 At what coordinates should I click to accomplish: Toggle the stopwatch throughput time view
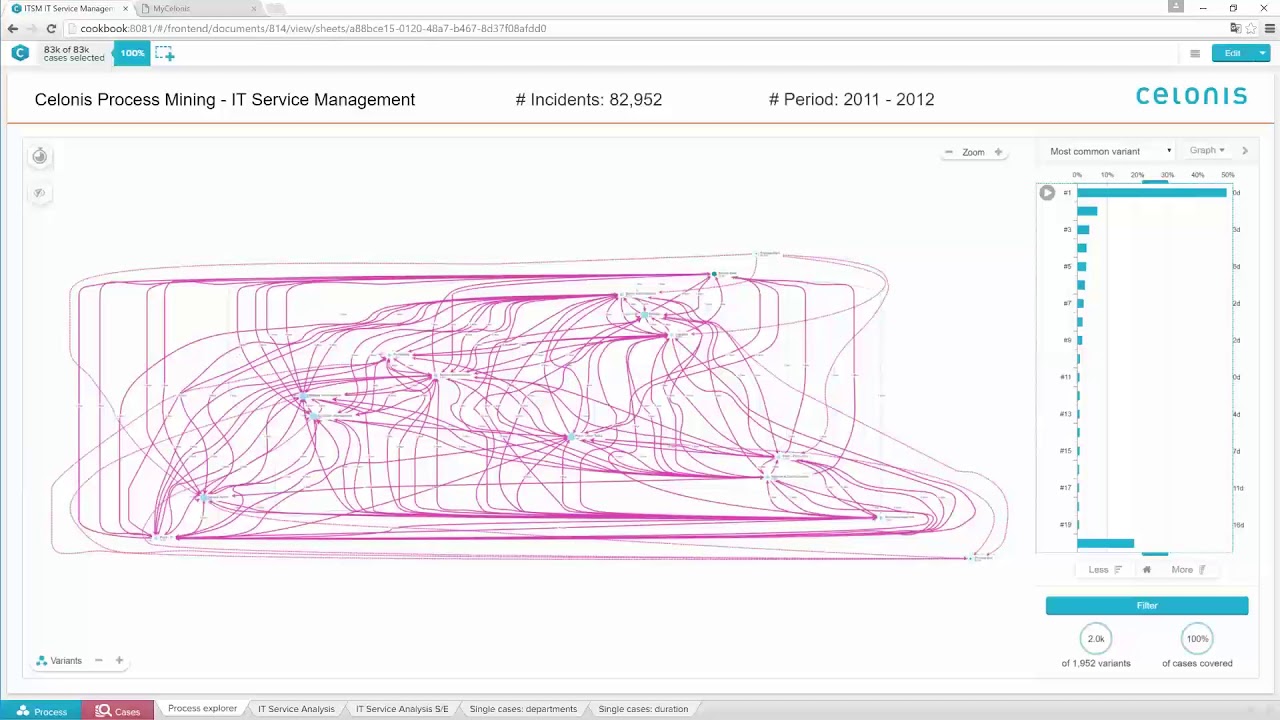coord(39,156)
